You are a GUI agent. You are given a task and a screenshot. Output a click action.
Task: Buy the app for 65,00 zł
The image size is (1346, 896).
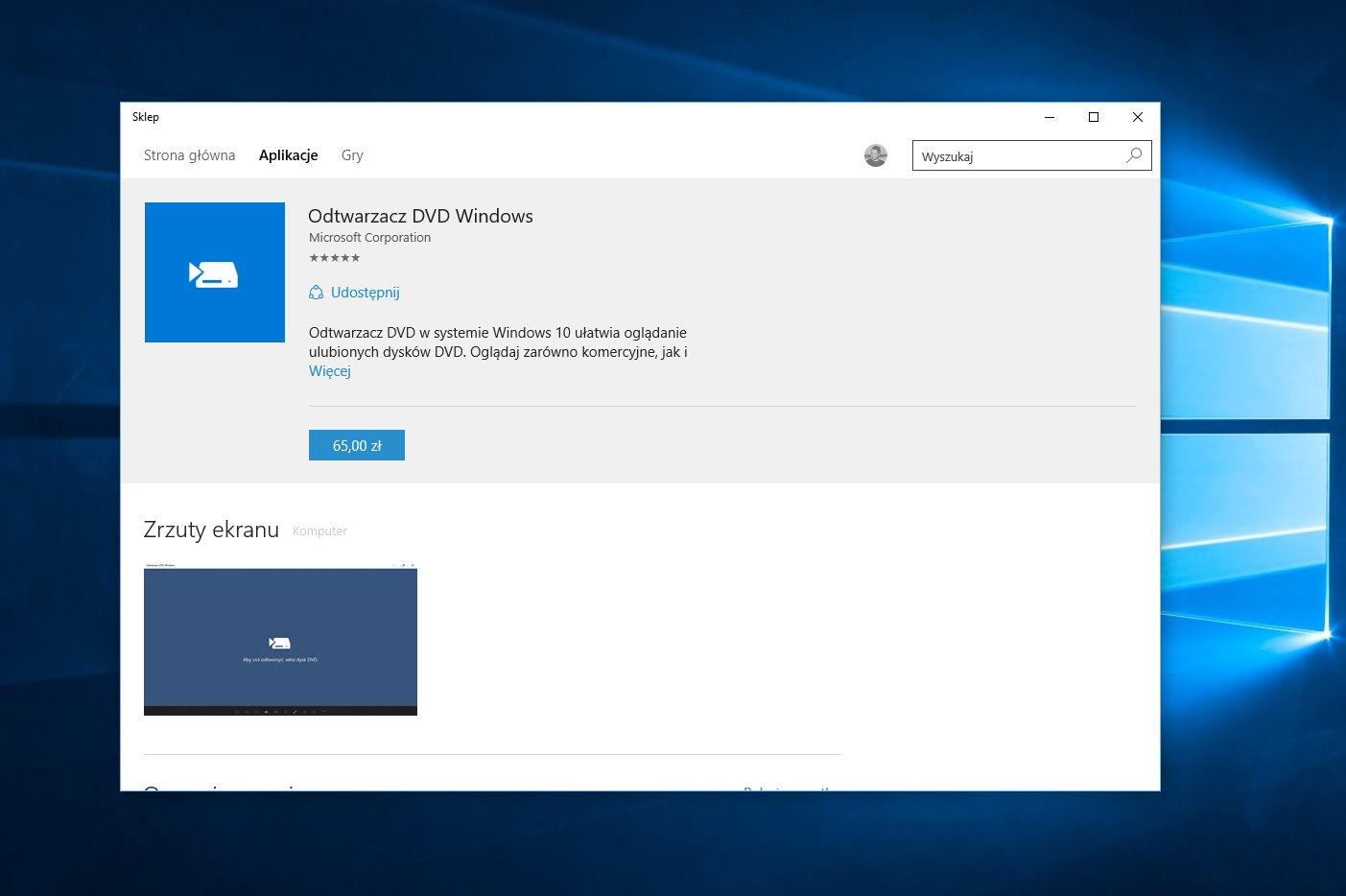pyautogui.click(x=357, y=445)
